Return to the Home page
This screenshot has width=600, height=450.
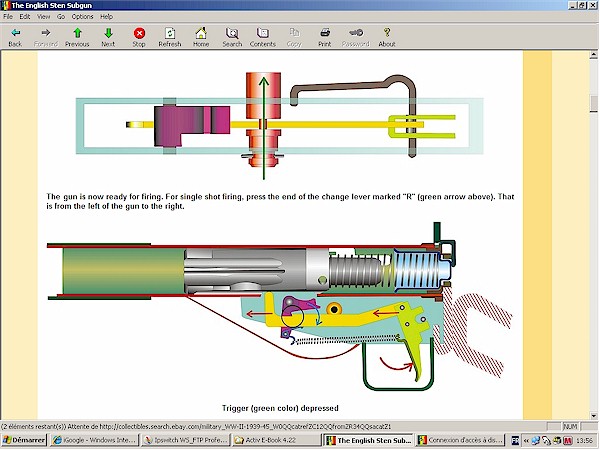[x=201, y=37]
